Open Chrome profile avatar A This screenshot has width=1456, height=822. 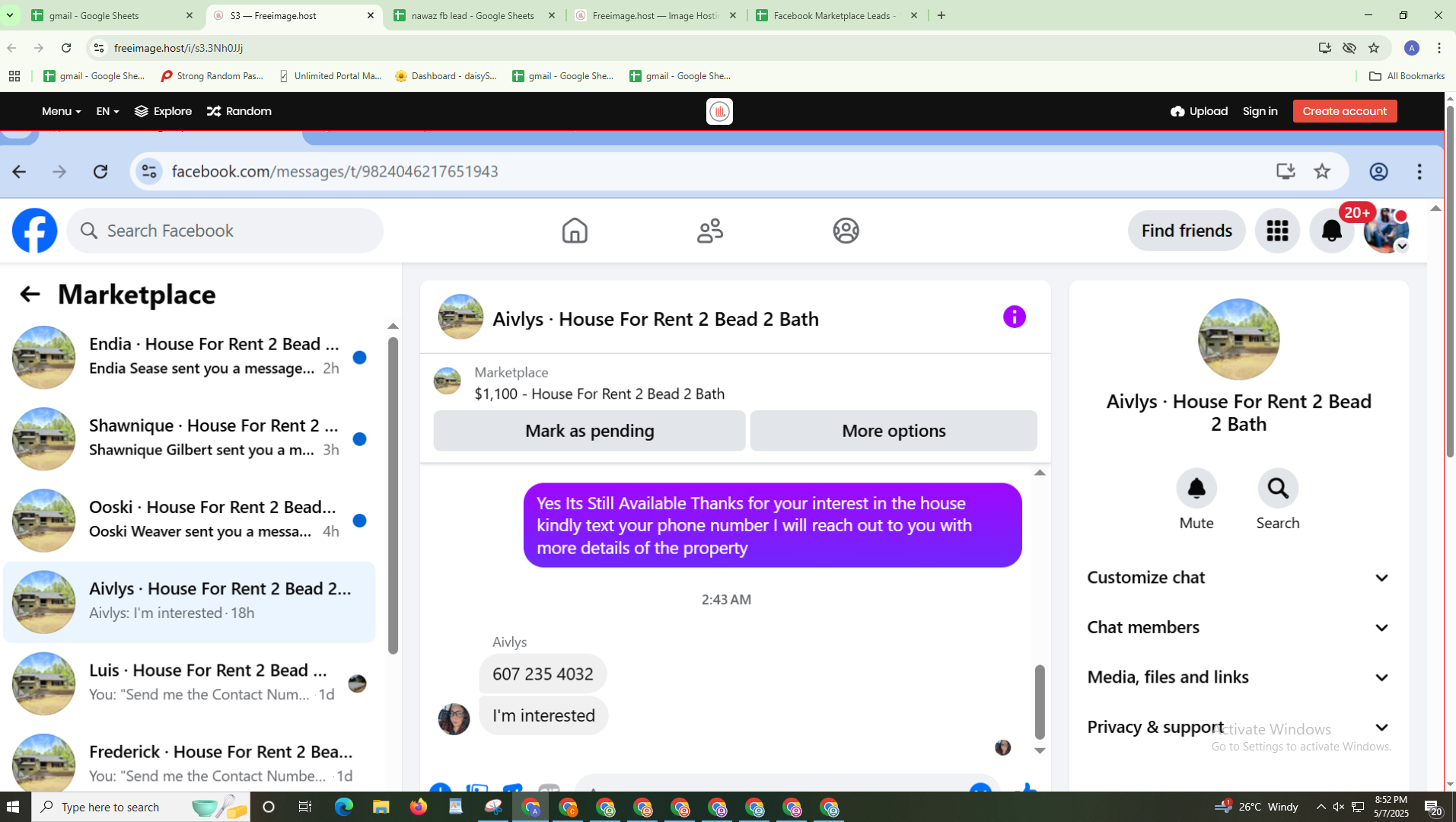point(1412,48)
